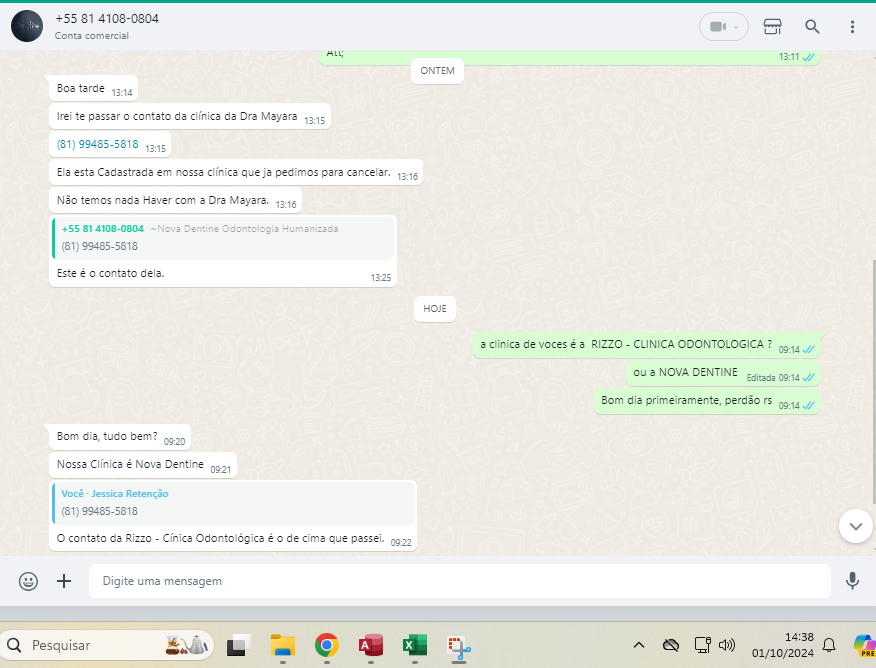The width and height of the screenshot is (876, 668).
Task: Select message 'Bom dia primeiramente, perdão rs'
Action: (707, 400)
